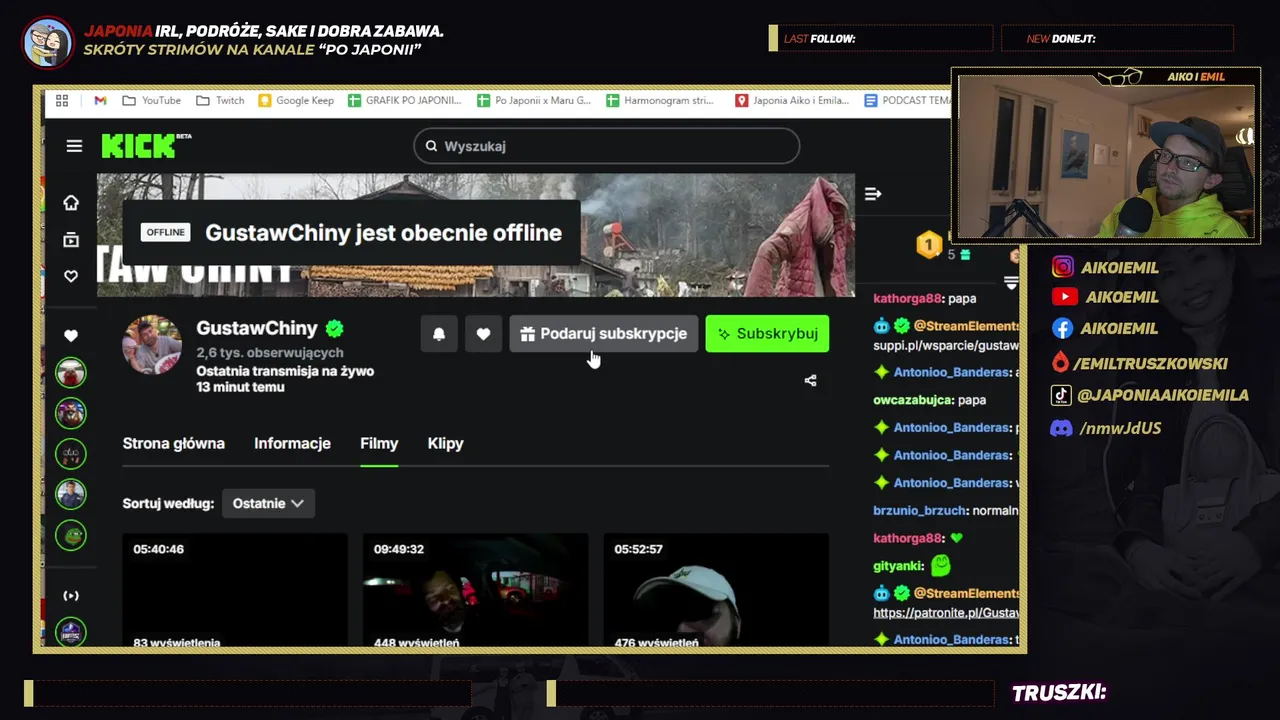Click the recommended live broadcast icon in sidebar
Screen dimensions: 1280x720
(x=71, y=596)
